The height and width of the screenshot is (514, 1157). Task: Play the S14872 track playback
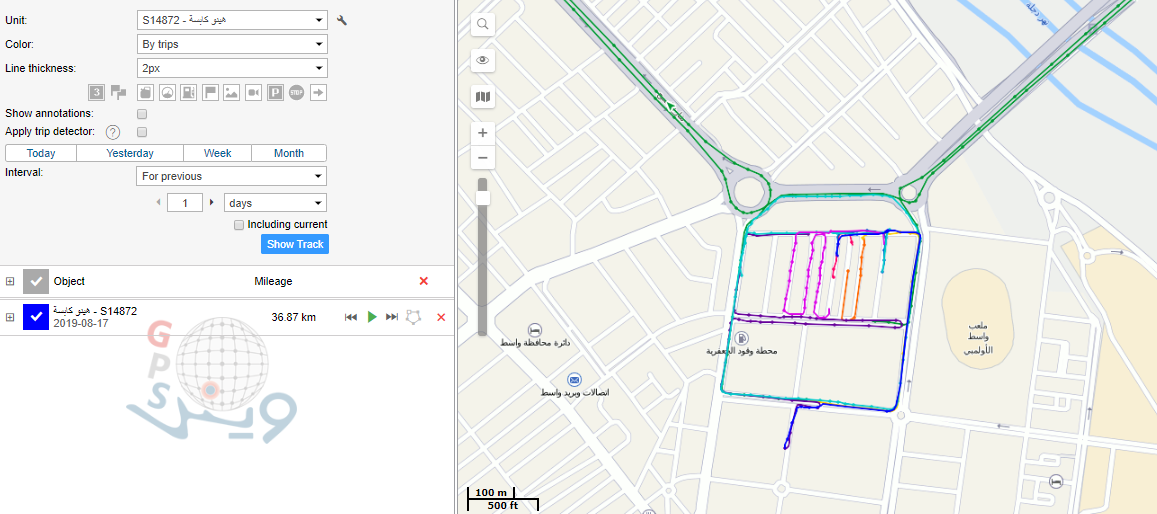372,317
